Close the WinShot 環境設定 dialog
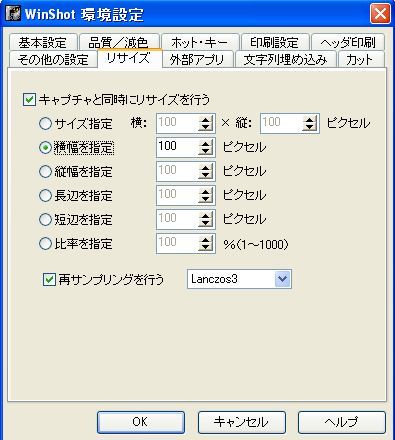 [380, 14]
